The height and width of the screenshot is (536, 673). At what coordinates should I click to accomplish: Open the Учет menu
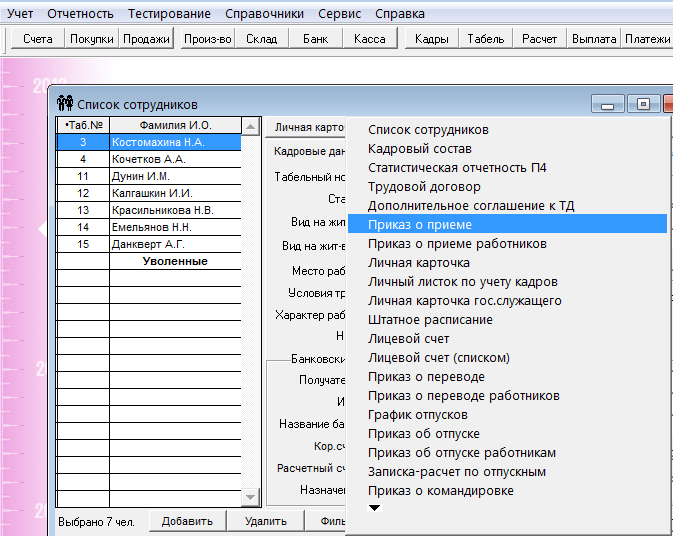click(20, 14)
